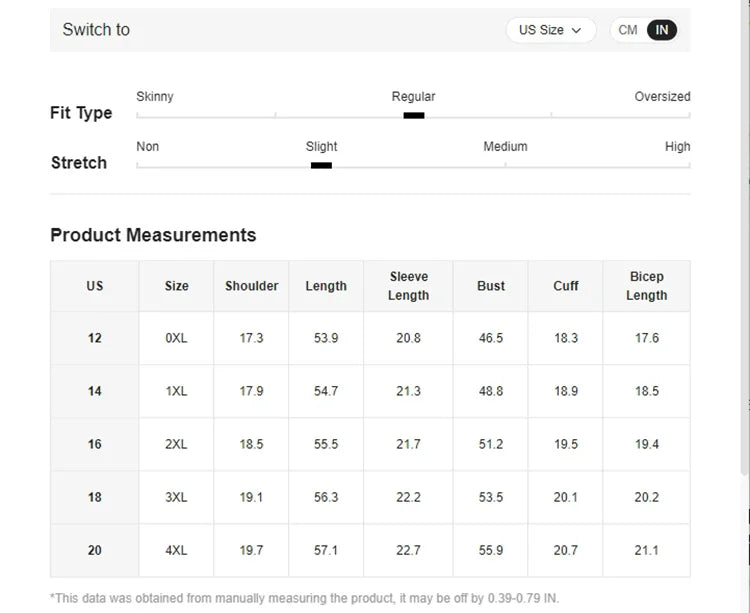The width and height of the screenshot is (750, 613).
Task: Click the High stretch label
Action: click(x=677, y=147)
